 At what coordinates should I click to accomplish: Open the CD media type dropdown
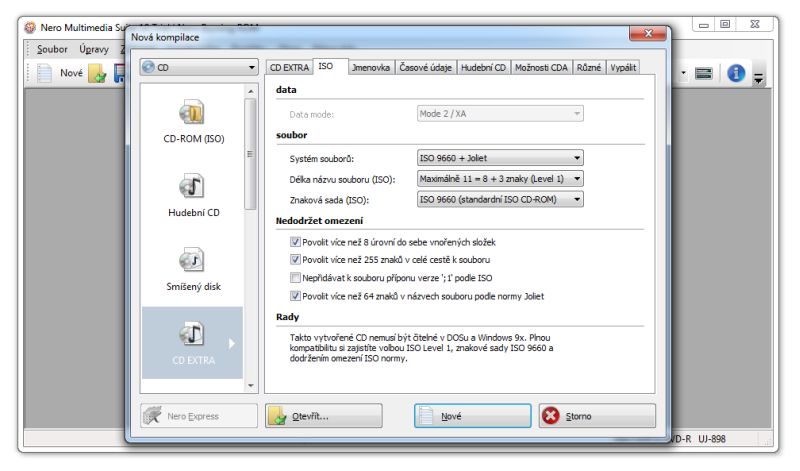[199, 67]
